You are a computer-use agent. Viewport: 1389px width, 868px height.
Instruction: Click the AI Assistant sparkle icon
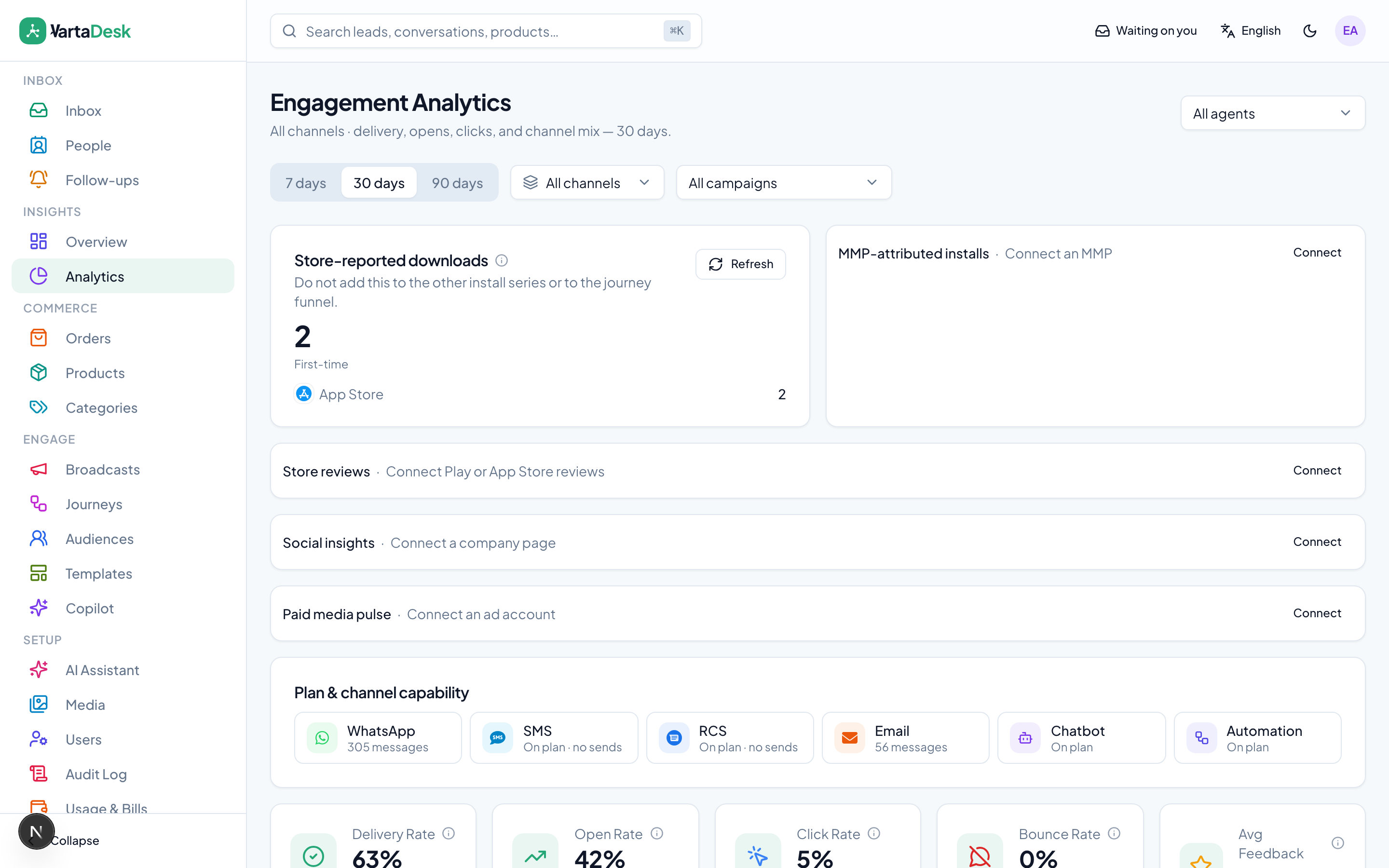[39, 670]
